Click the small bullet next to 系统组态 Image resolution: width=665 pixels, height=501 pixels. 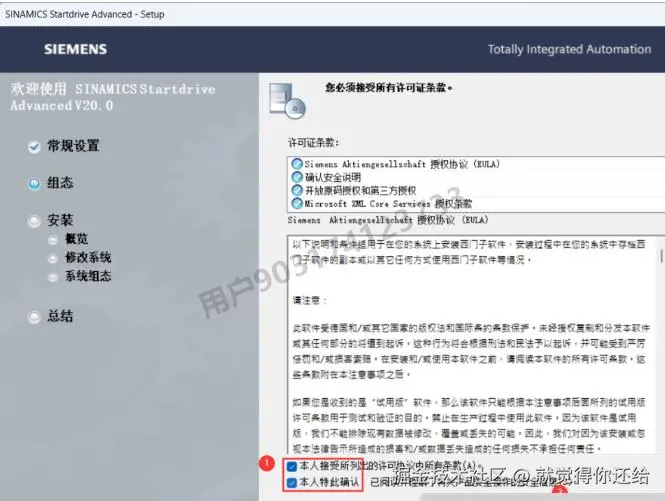[x=53, y=277]
